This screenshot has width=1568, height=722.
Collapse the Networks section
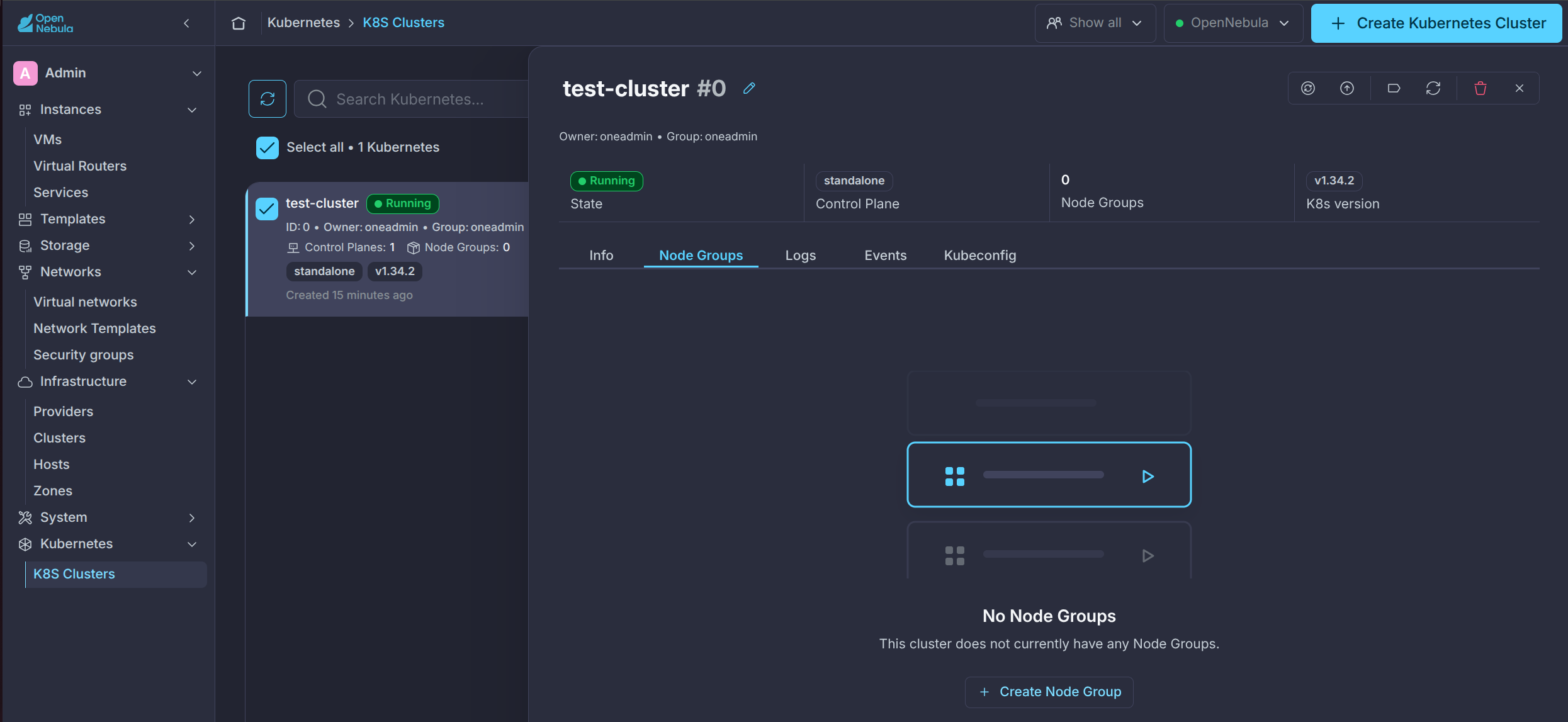(192, 272)
